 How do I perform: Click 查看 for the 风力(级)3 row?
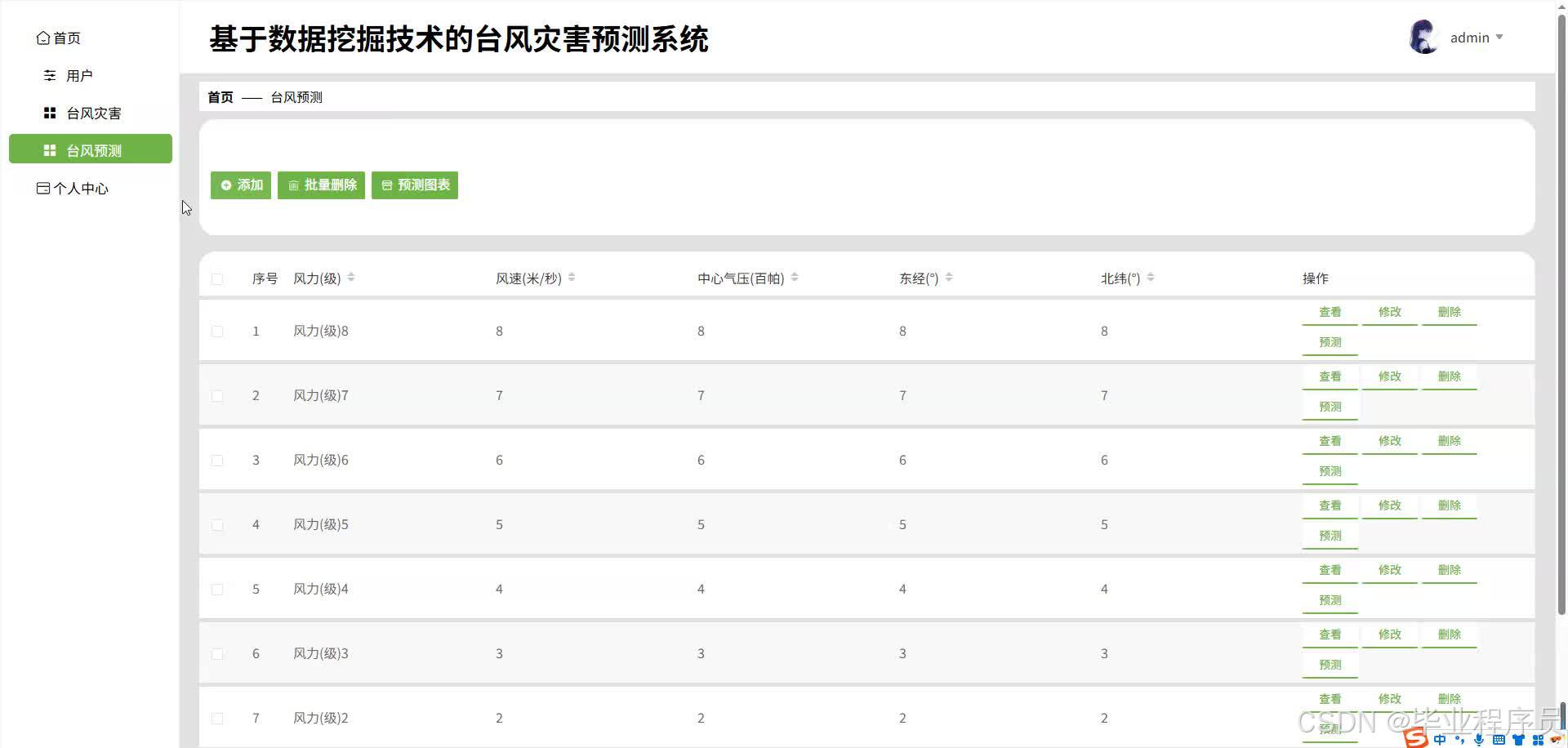point(1330,634)
